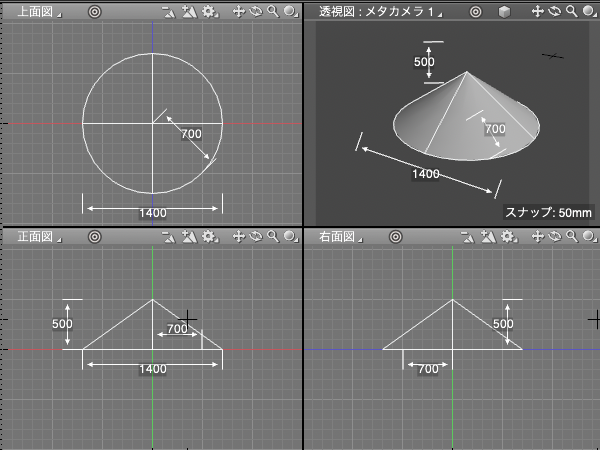Screen dimensions: 600x450
Task: Click the target circle icon in front view
Action: 94,237
